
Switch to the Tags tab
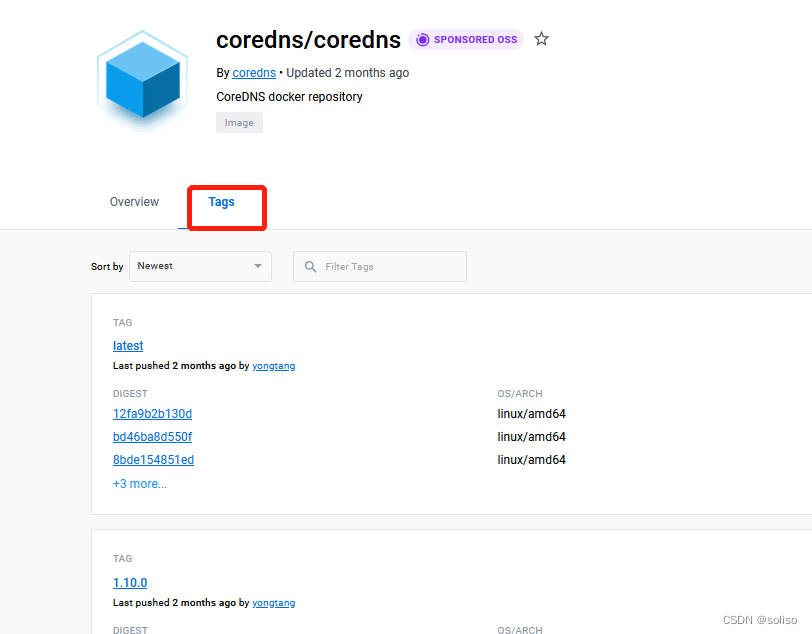[x=221, y=201]
